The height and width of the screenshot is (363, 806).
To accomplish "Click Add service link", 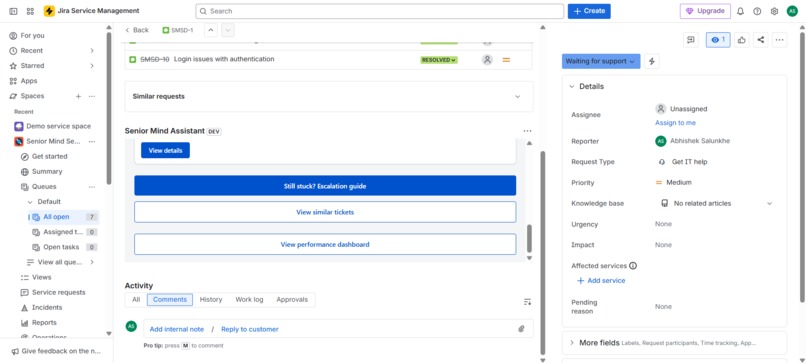I will (601, 281).
